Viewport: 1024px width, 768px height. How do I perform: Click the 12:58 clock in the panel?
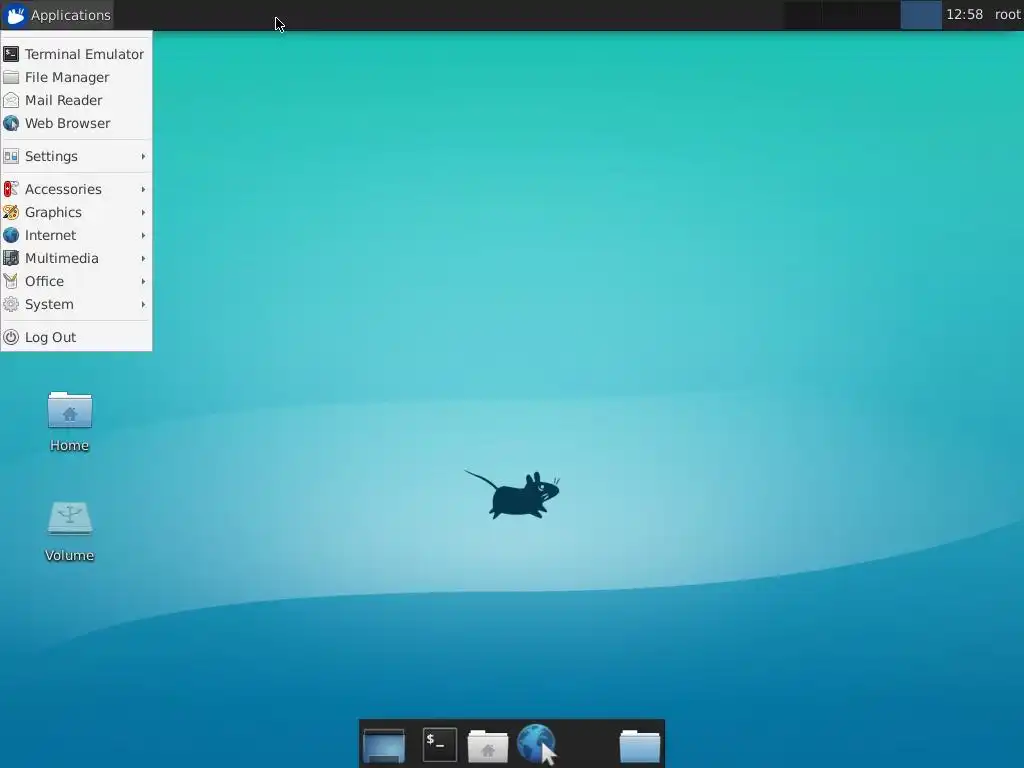(965, 14)
